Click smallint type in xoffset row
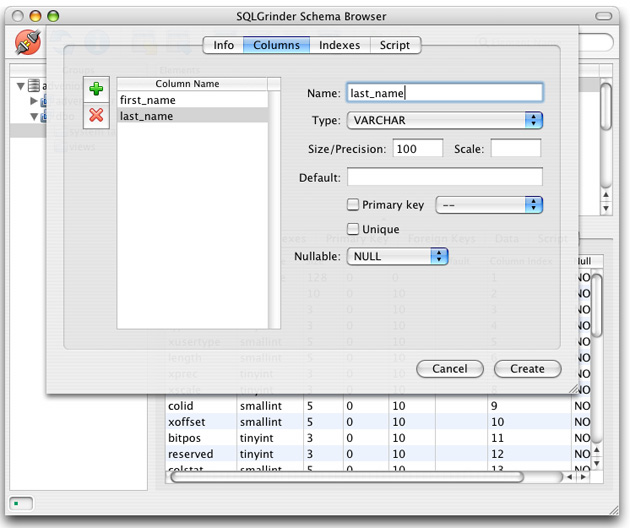This screenshot has width=630, height=528. point(261,422)
